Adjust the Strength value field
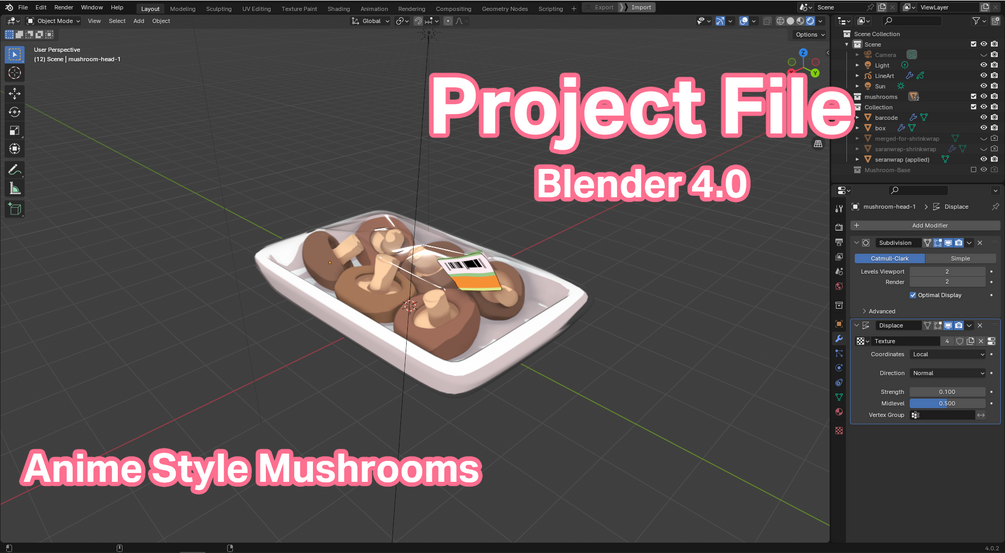This screenshot has width=1005, height=553. pyautogui.click(x=947, y=392)
